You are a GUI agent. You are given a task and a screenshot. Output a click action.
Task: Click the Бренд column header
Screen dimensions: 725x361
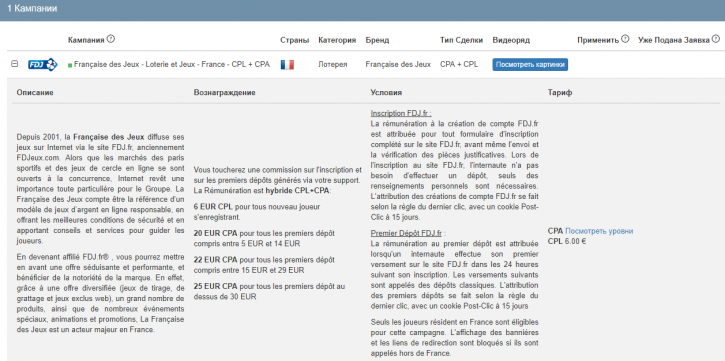pos(377,40)
